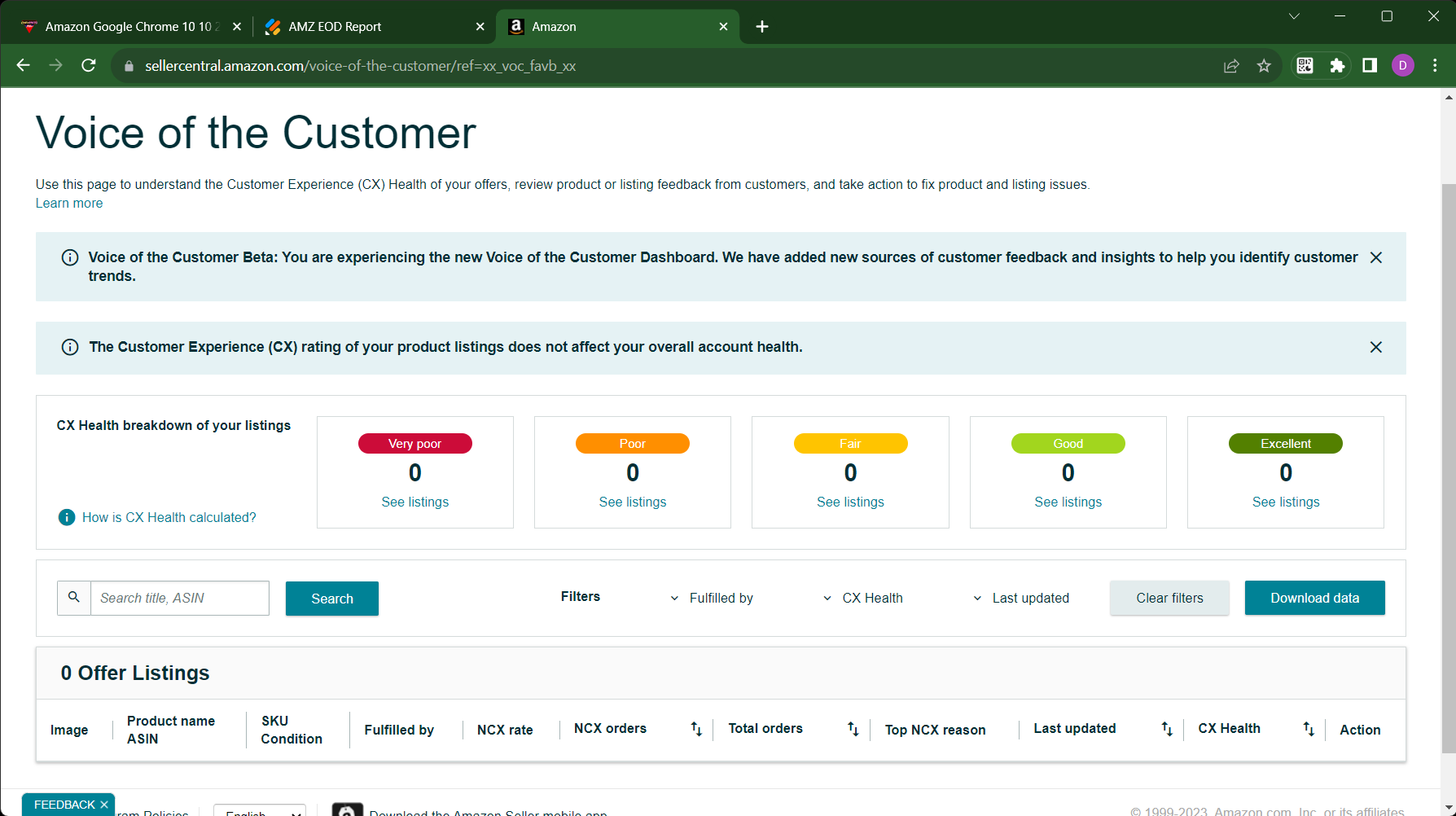Click the 0 Offer Listings heading

[x=135, y=673]
